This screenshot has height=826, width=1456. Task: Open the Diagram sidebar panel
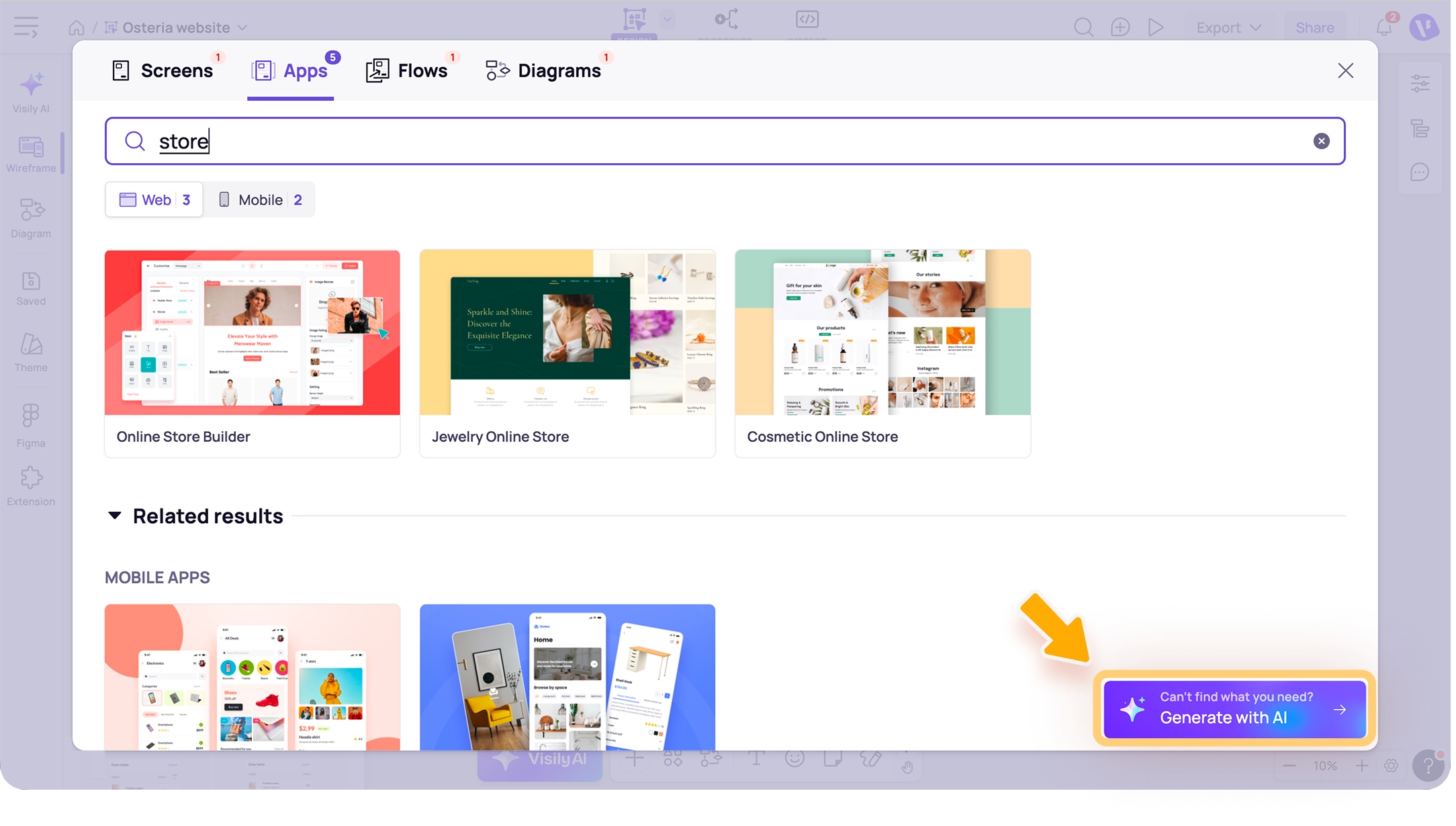pyautogui.click(x=31, y=219)
